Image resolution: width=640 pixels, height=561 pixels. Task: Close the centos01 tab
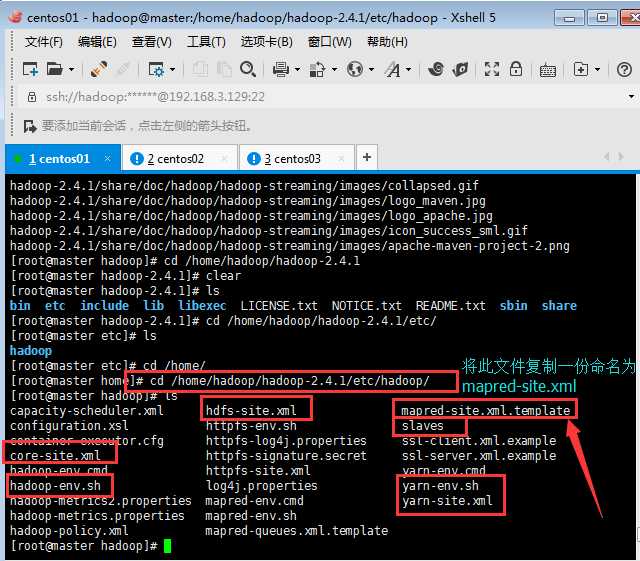(x=107, y=158)
